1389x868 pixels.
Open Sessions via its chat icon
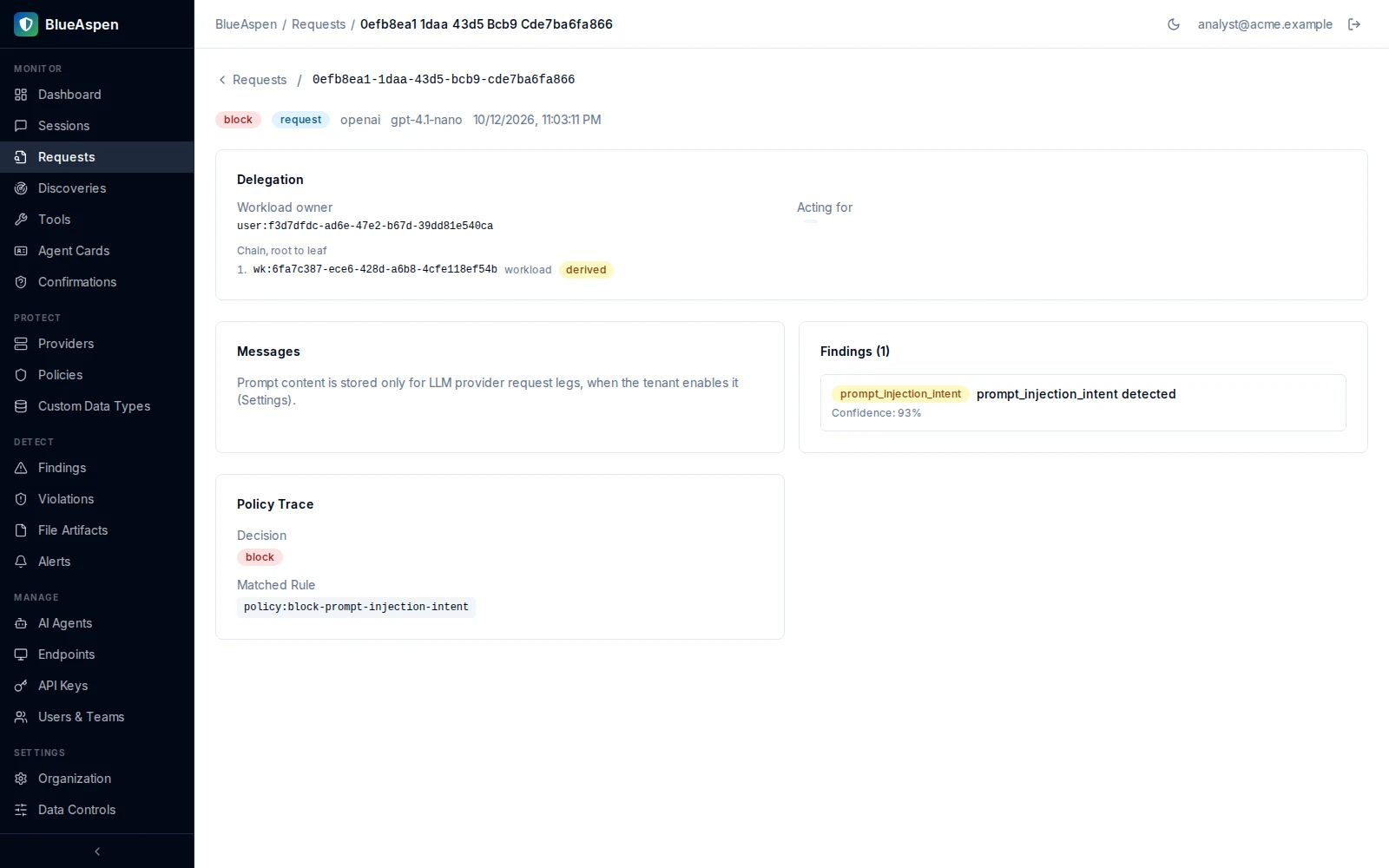pyautogui.click(x=21, y=126)
